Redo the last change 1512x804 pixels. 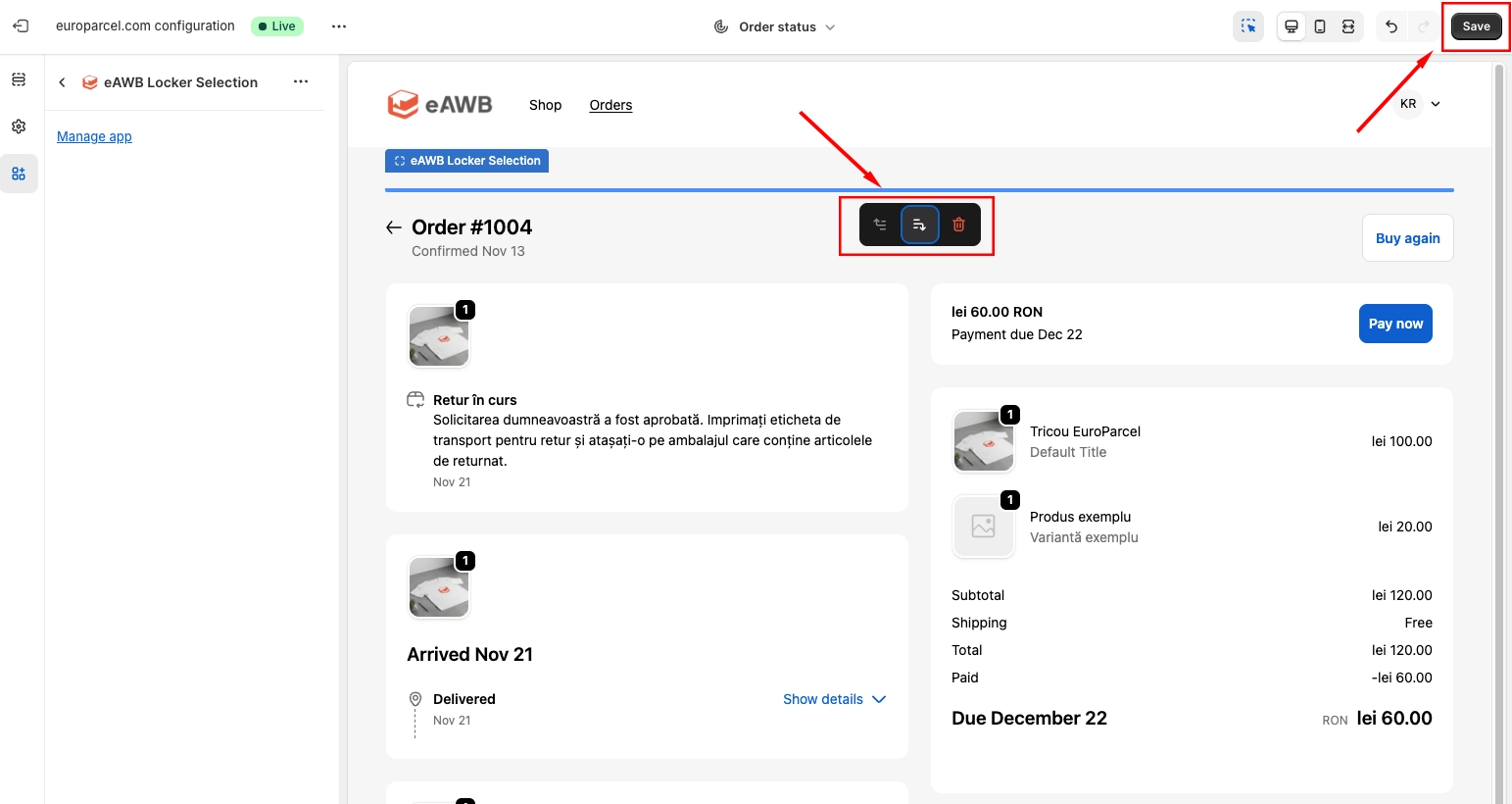click(1423, 26)
